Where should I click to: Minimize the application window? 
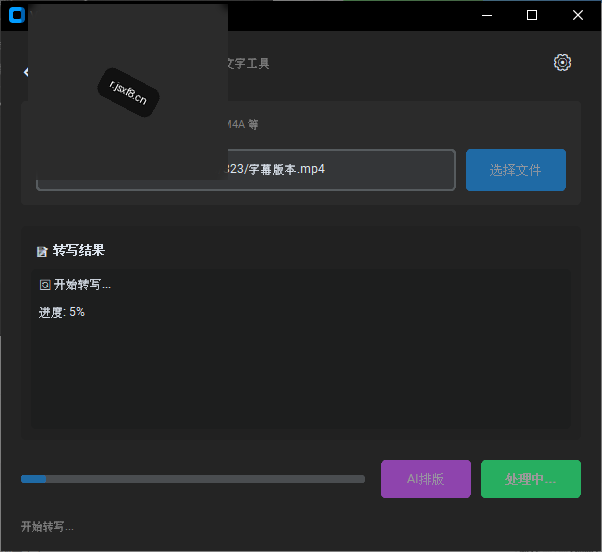point(487,15)
